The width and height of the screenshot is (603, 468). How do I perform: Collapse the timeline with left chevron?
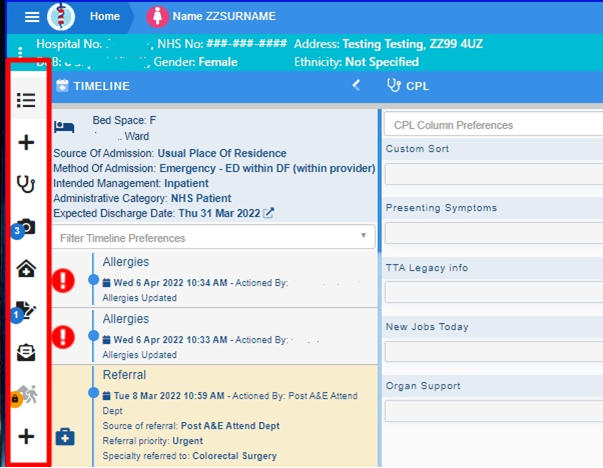tap(356, 85)
